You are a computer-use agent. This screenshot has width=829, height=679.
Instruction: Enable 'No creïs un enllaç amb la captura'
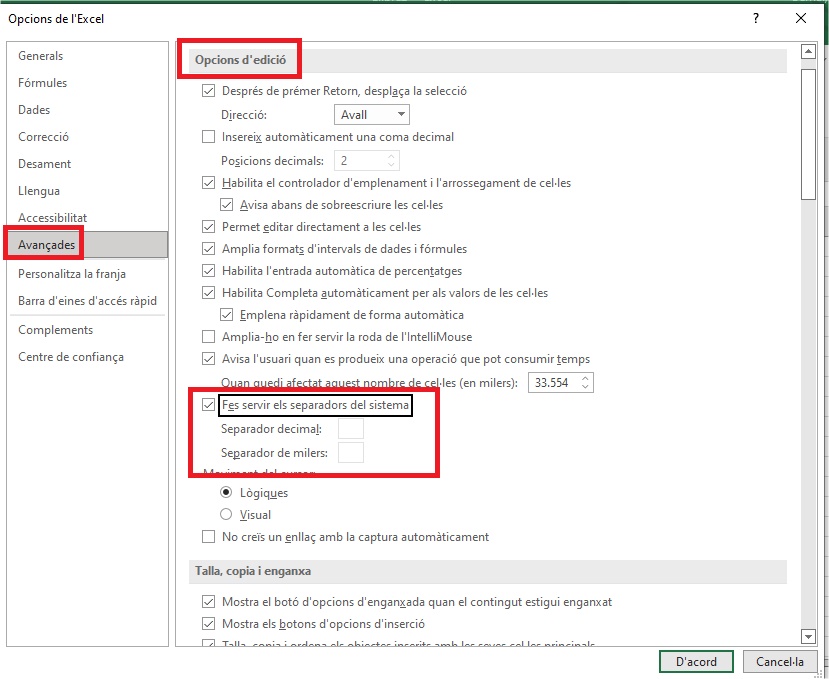tap(208, 537)
